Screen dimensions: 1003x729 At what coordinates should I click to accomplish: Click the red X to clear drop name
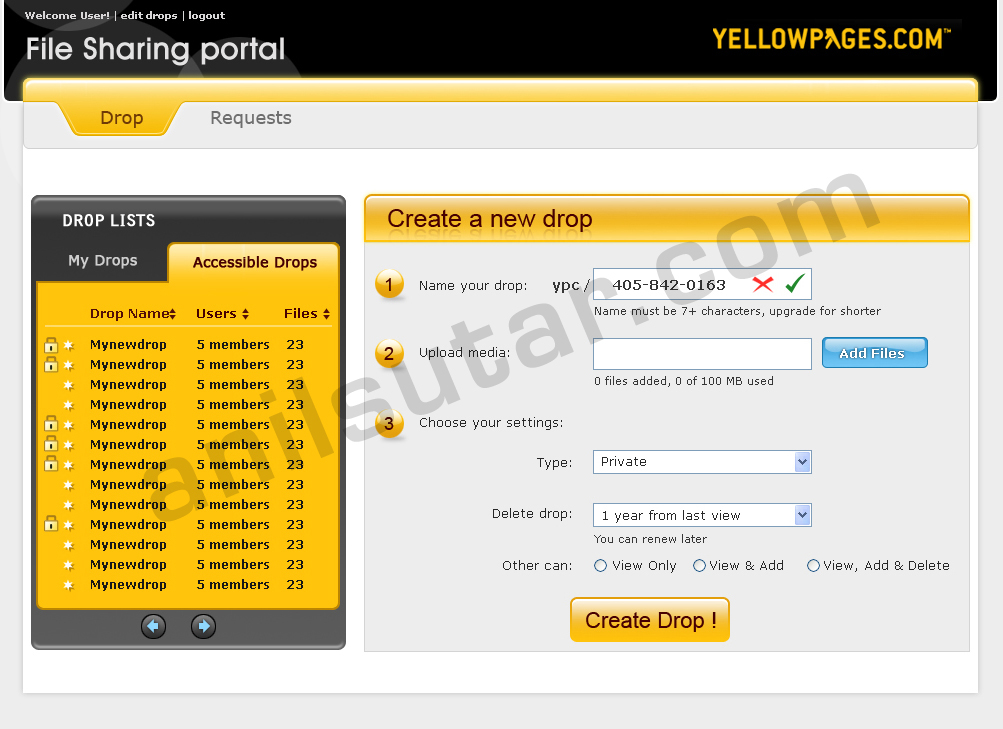click(x=763, y=284)
